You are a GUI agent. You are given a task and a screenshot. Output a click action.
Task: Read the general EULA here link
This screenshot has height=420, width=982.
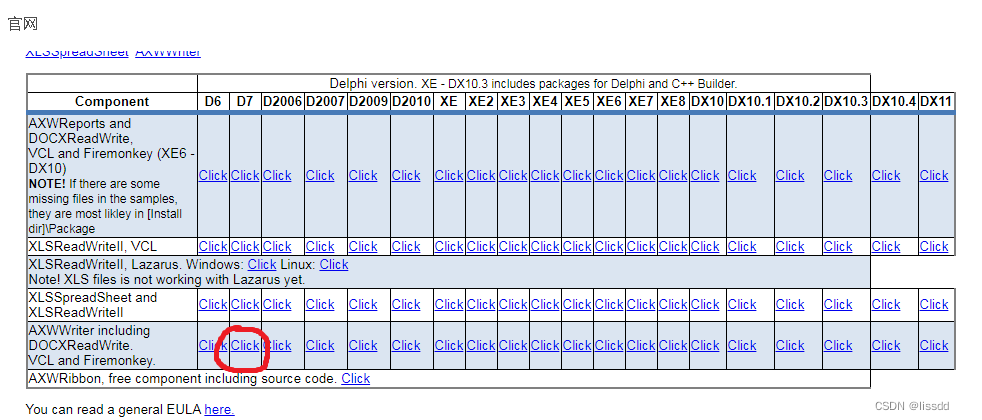(x=219, y=410)
